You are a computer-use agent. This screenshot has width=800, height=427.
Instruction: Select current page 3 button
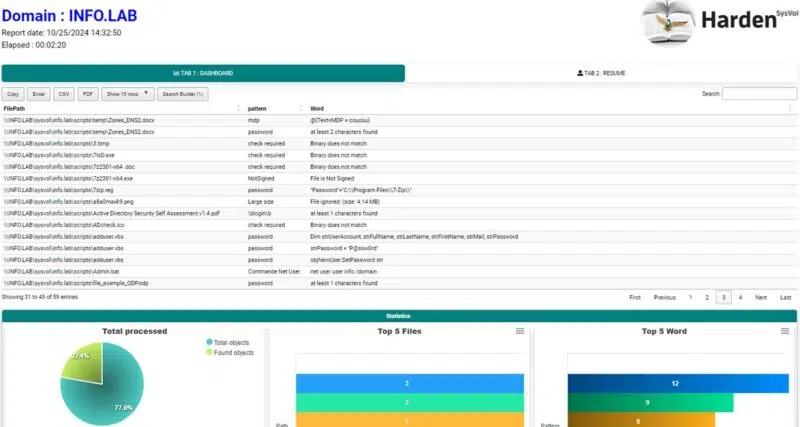point(723,297)
